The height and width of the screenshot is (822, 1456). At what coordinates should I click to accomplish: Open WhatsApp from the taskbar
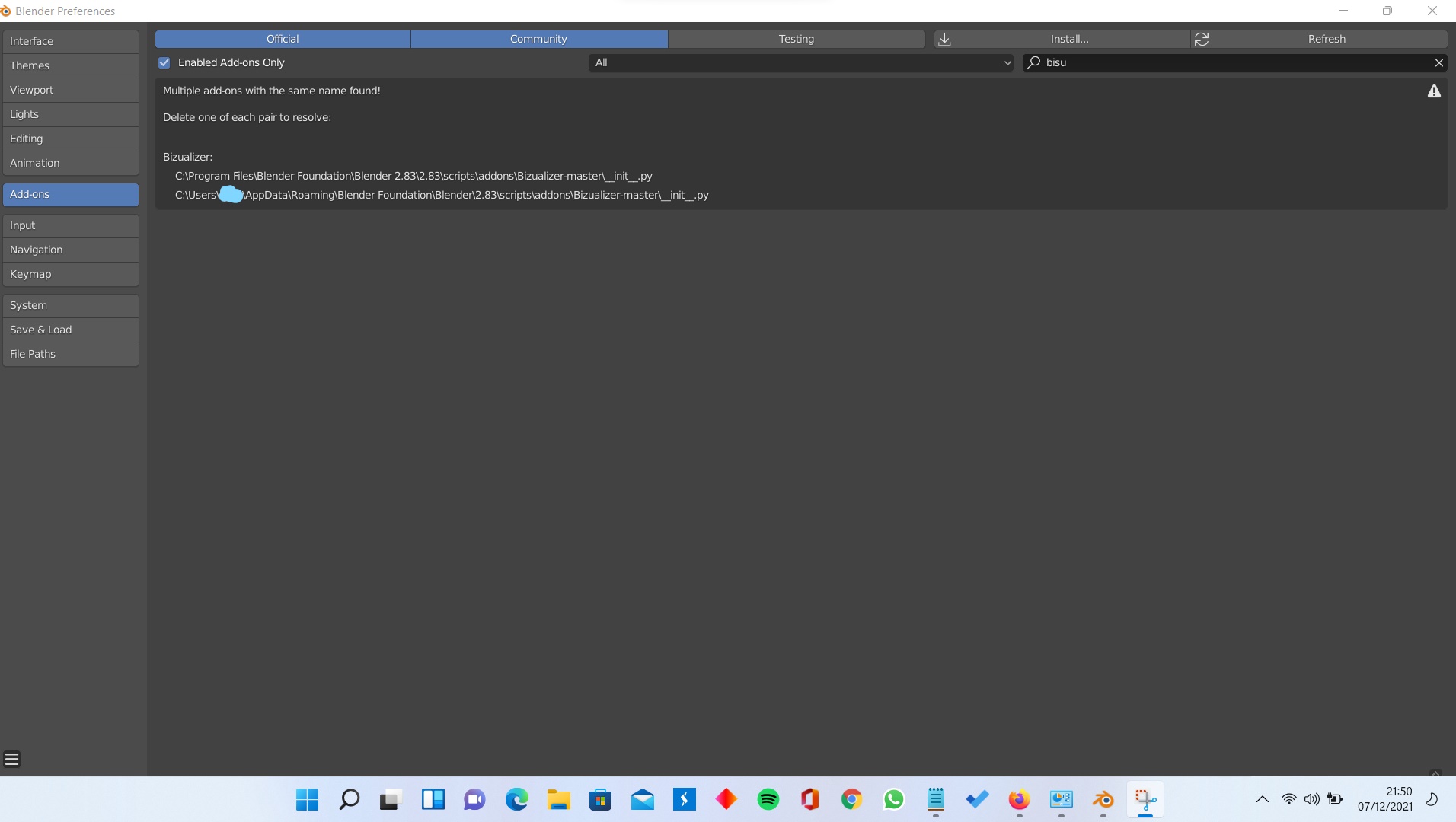[893, 799]
